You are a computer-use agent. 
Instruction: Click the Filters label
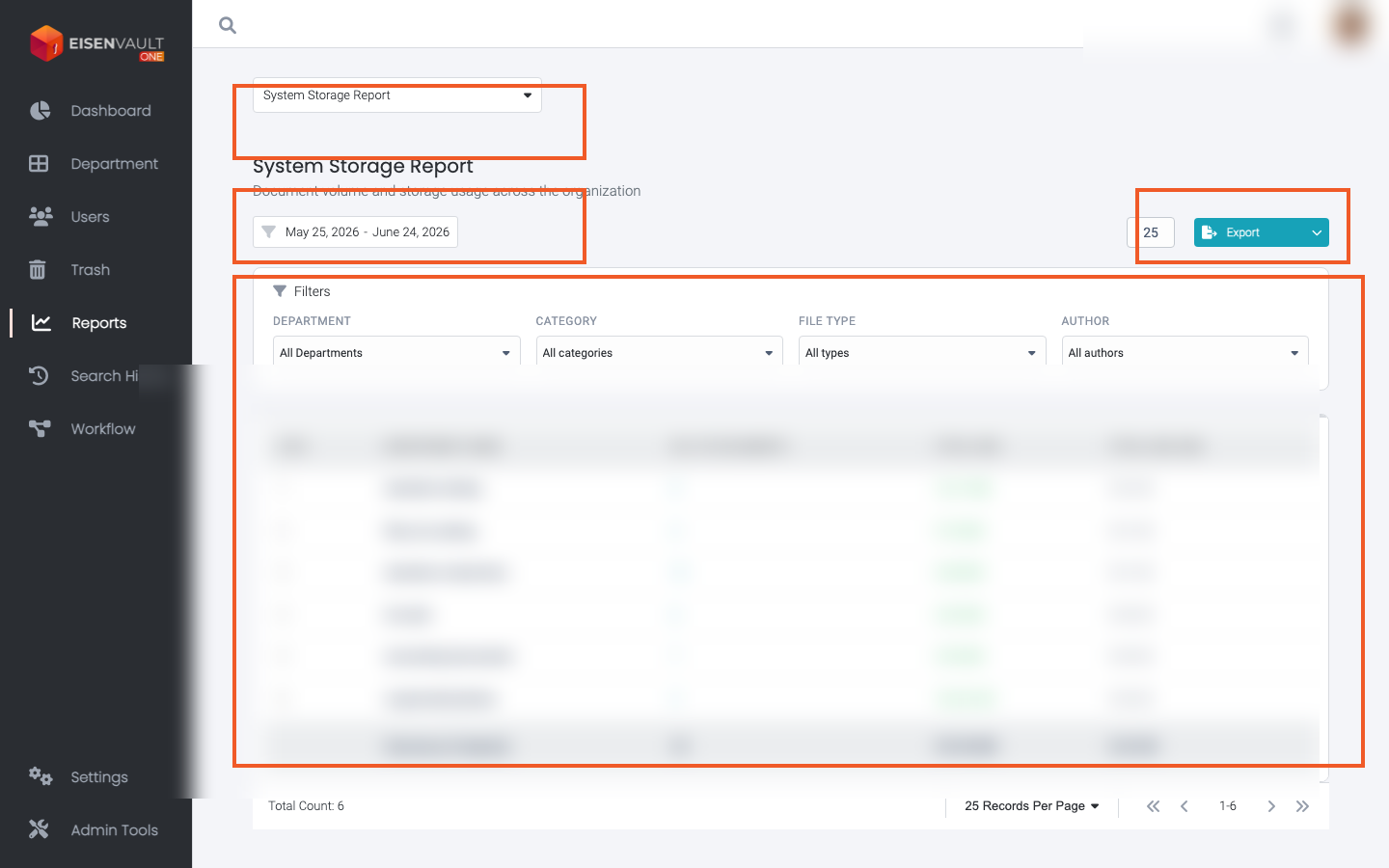coord(312,291)
